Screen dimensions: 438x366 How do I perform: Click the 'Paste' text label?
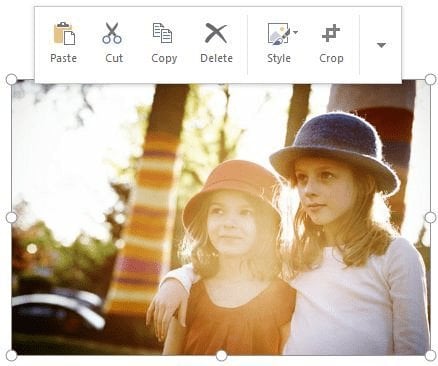point(64,58)
